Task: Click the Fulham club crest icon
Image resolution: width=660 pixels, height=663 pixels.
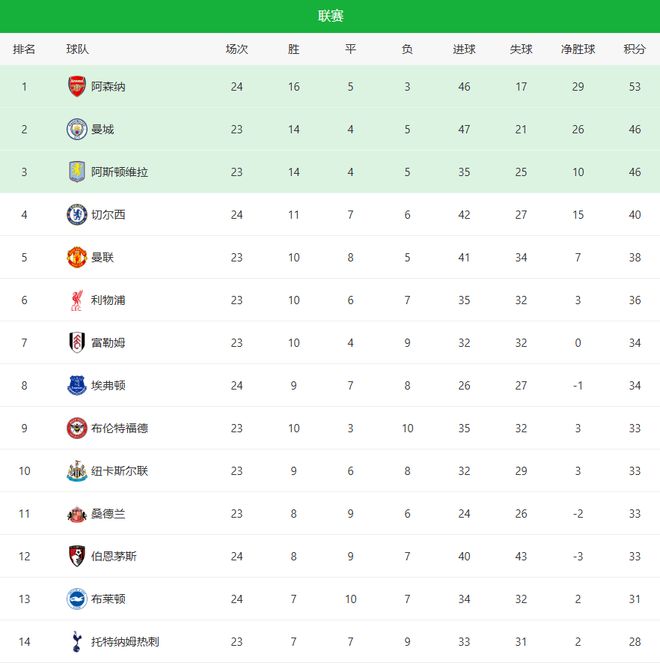Action: tap(77, 342)
